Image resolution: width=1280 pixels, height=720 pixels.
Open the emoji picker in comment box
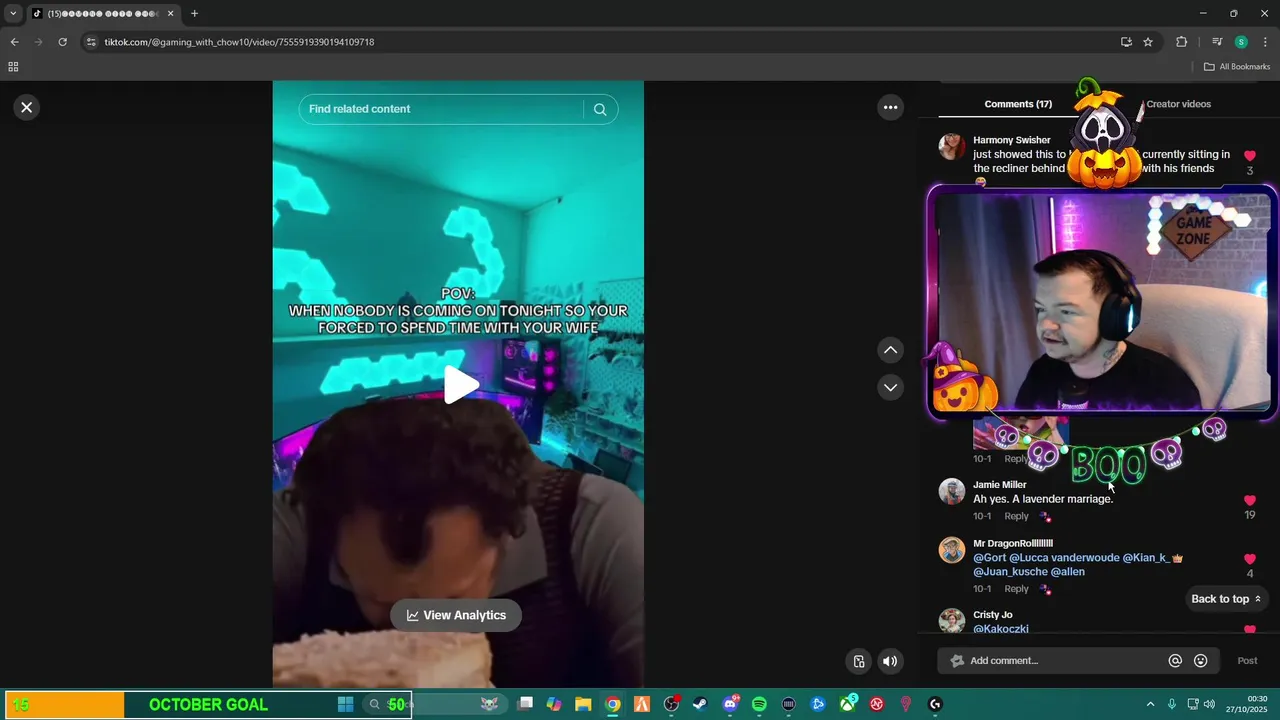[x=1201, y=661]
